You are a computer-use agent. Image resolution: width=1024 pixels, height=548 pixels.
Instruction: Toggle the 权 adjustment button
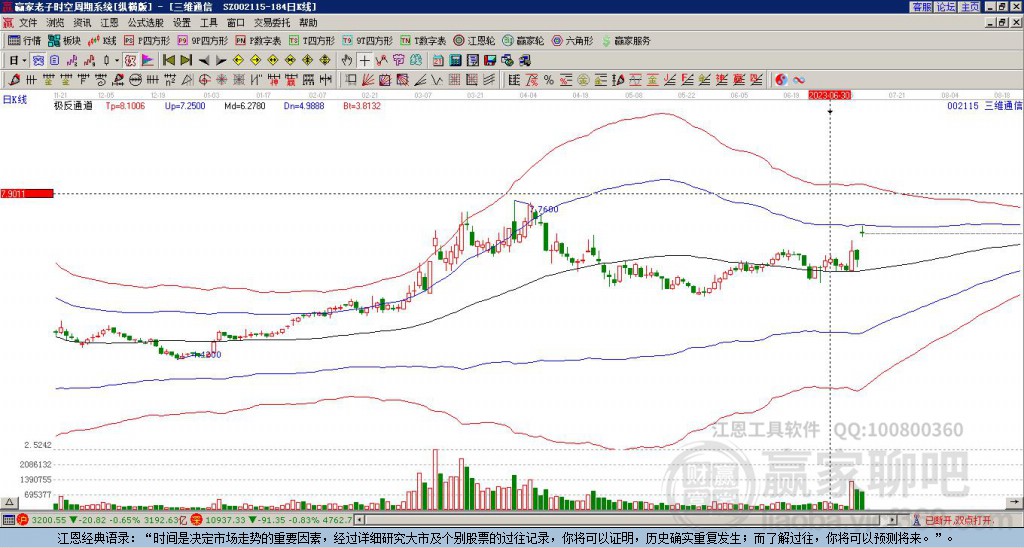pyautogui.click(x=130, y=60)
